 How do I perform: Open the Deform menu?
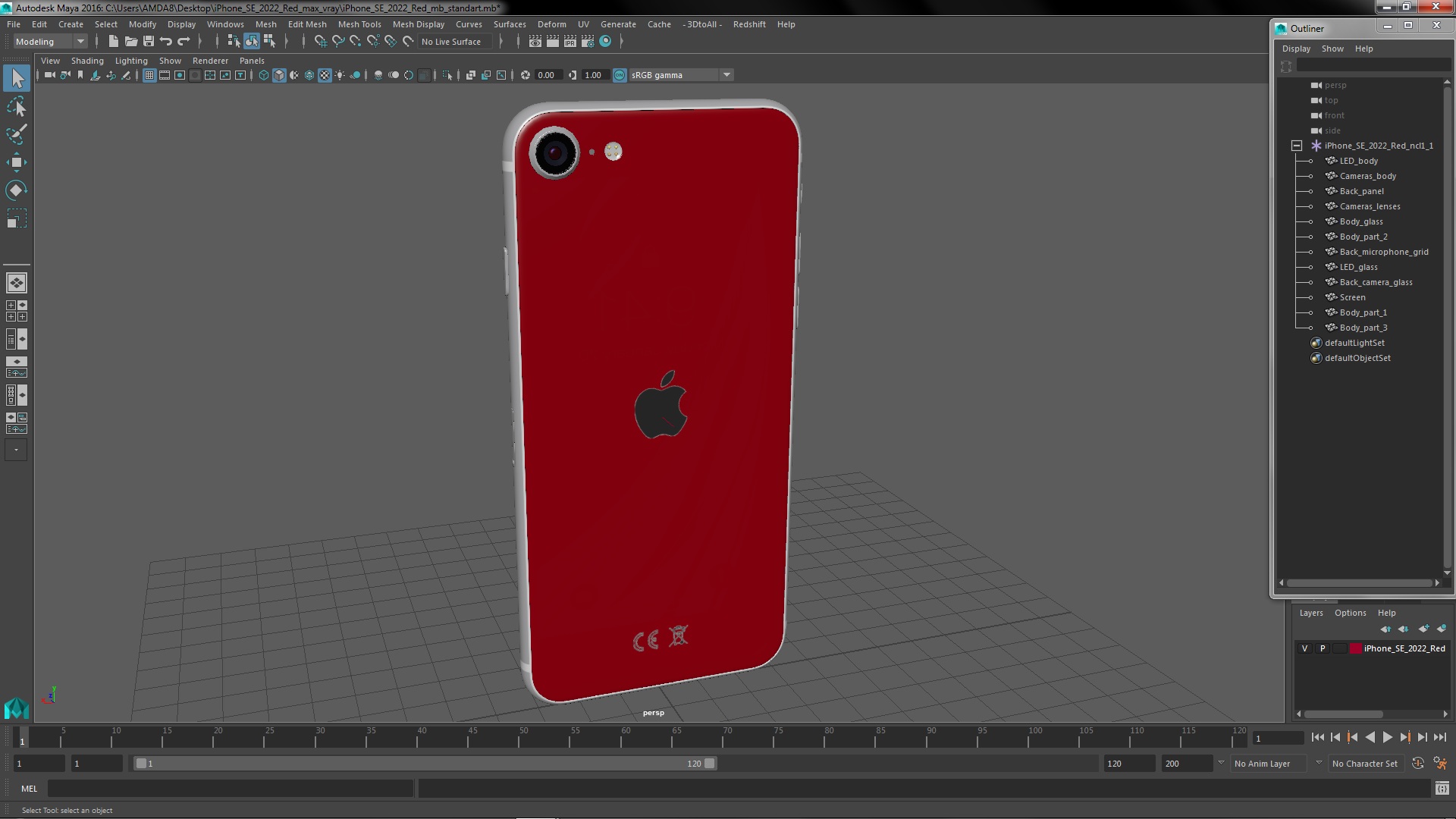pyautogui.click(x=551, y=24)
